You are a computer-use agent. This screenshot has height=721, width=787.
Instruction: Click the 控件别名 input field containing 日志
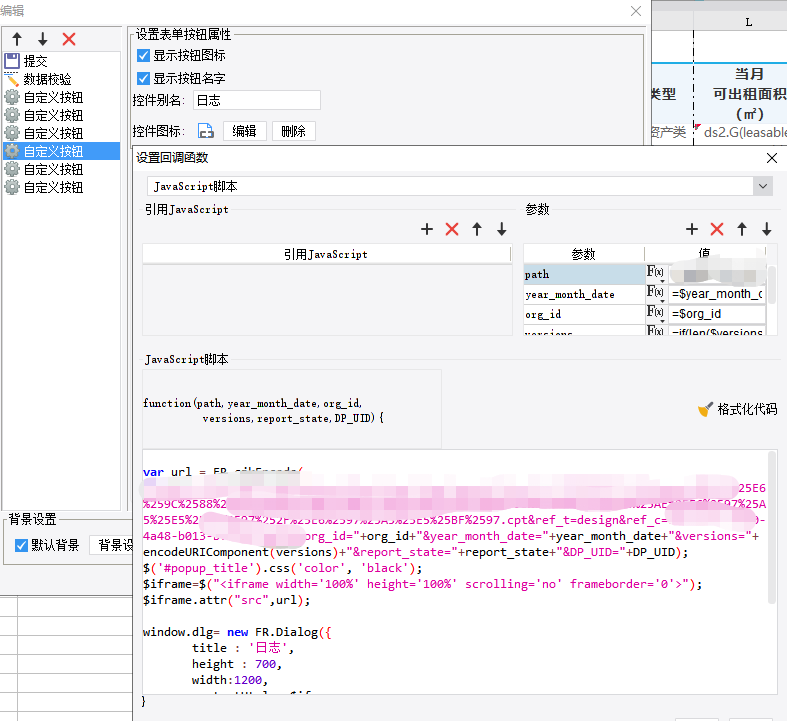[x=256, y=100]
